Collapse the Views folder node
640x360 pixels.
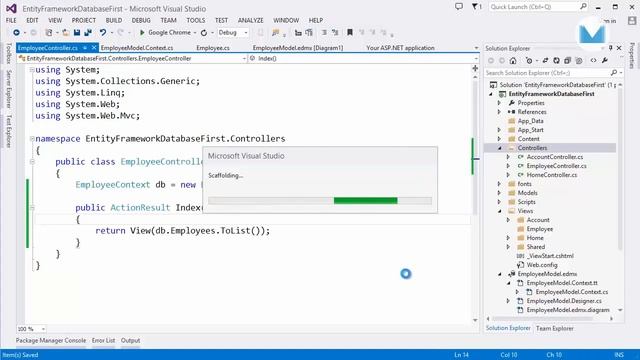point(500,211)
